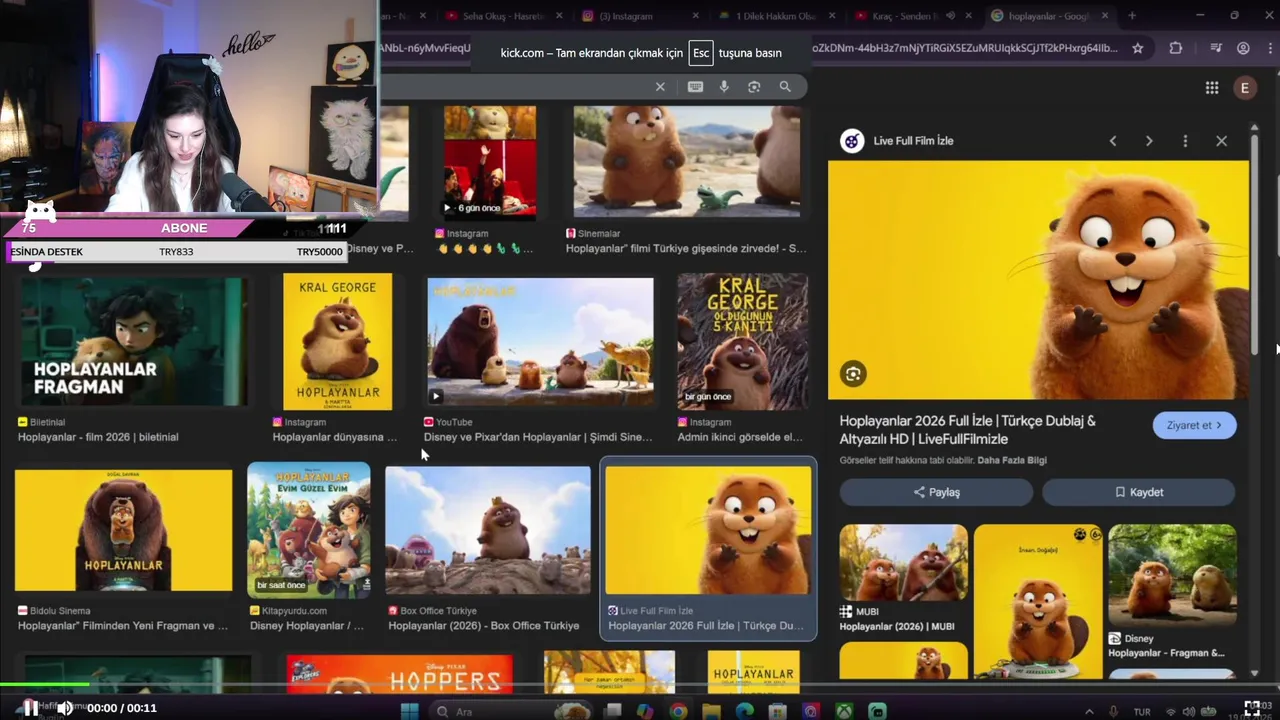Open the Sinemalar gişesinde zirvede result
The image size is (1280, 720).
coord(686,161)
